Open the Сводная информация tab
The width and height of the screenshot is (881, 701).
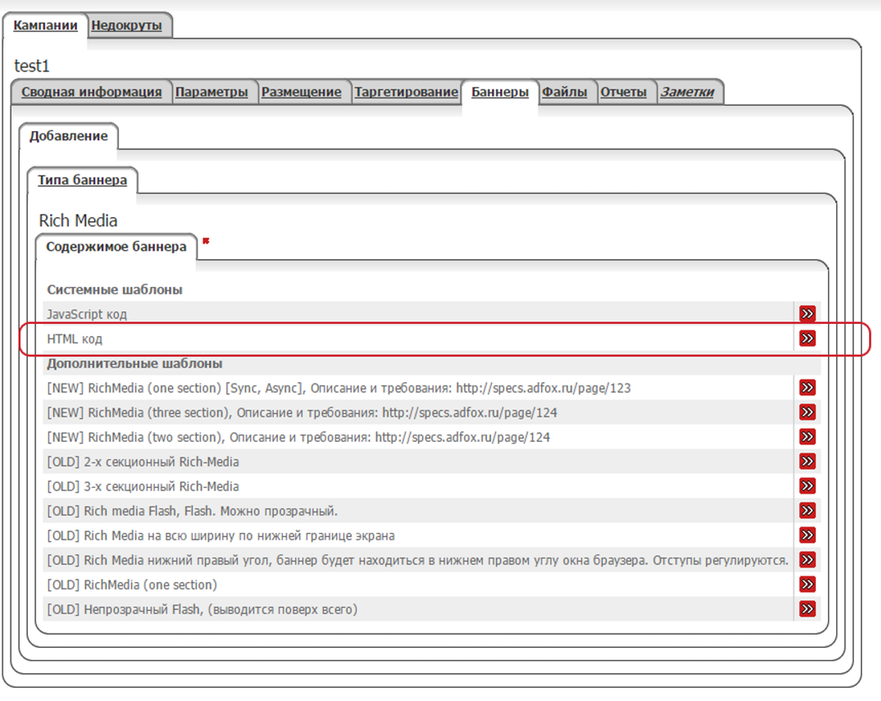click(92, 92)
